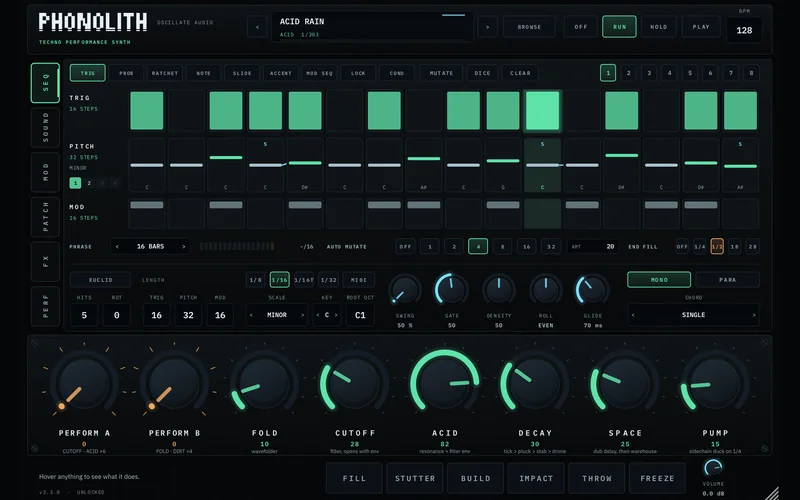Trigger the FREEZE button

point(657,479)
